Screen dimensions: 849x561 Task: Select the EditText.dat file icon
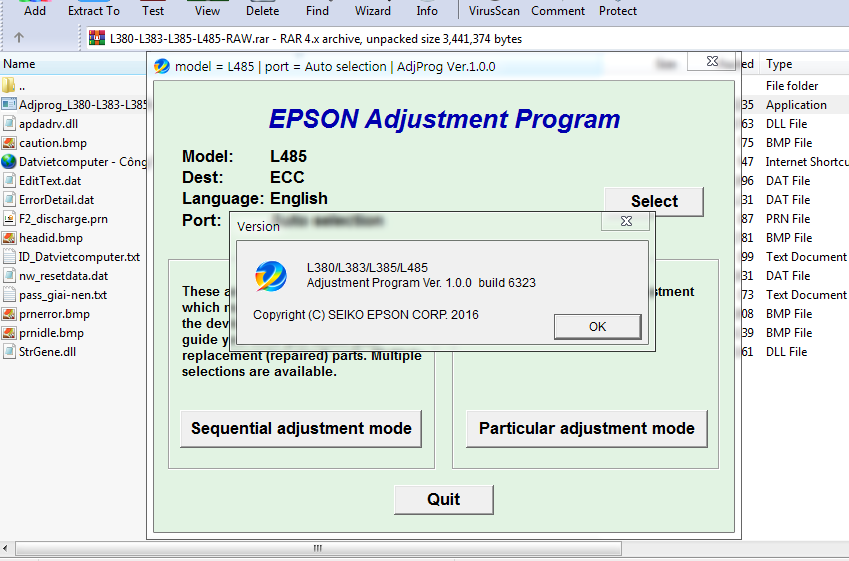click(9, 181)
